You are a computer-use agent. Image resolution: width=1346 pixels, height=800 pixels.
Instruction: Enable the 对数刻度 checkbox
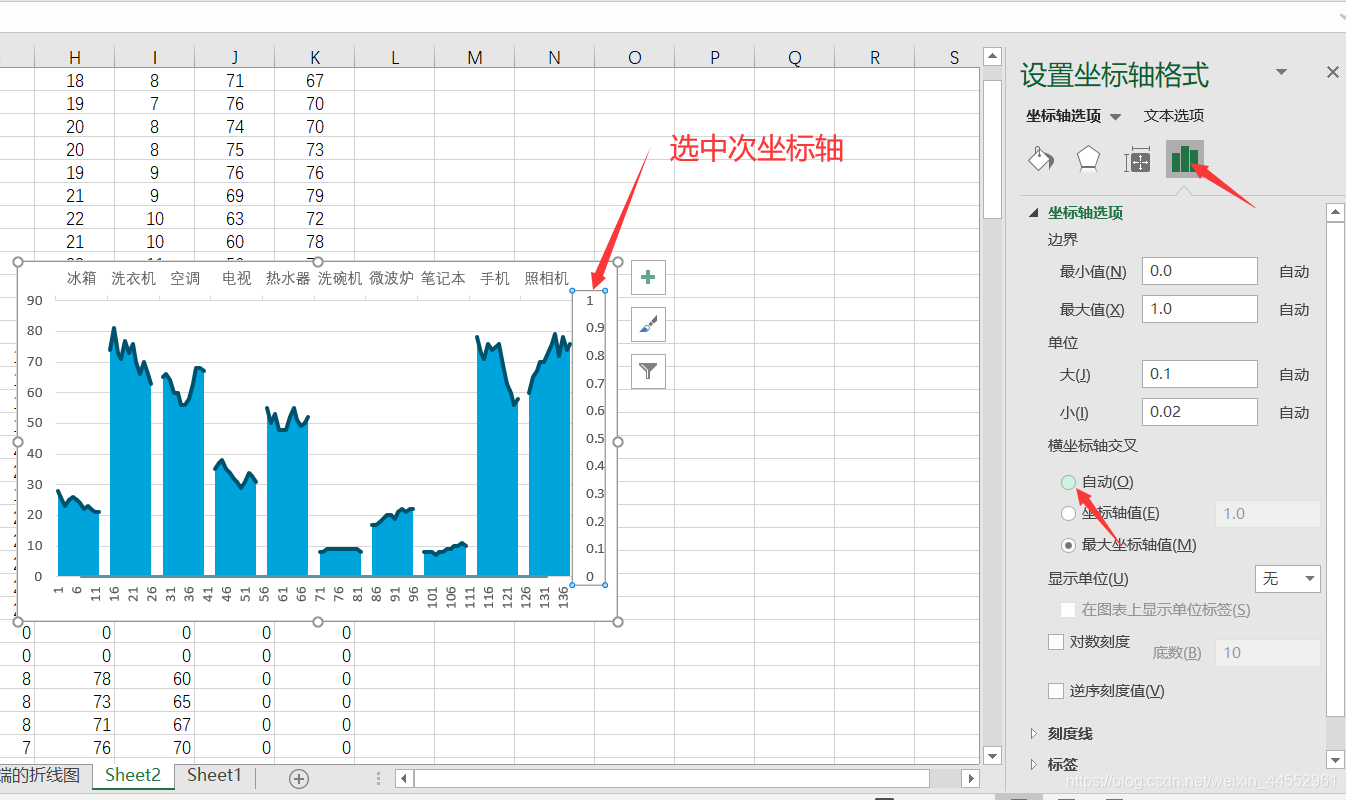point(1056,642)
